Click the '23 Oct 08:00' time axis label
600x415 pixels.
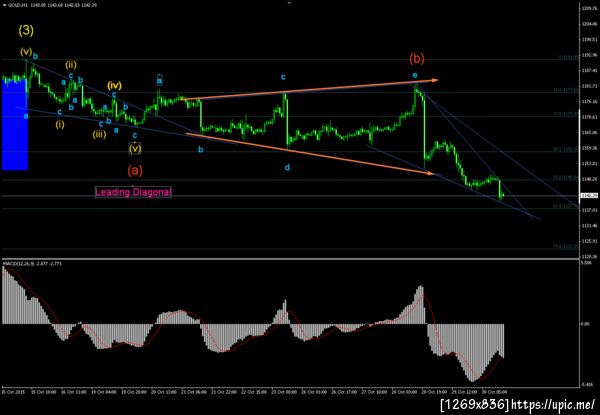[x=285, y=392]
